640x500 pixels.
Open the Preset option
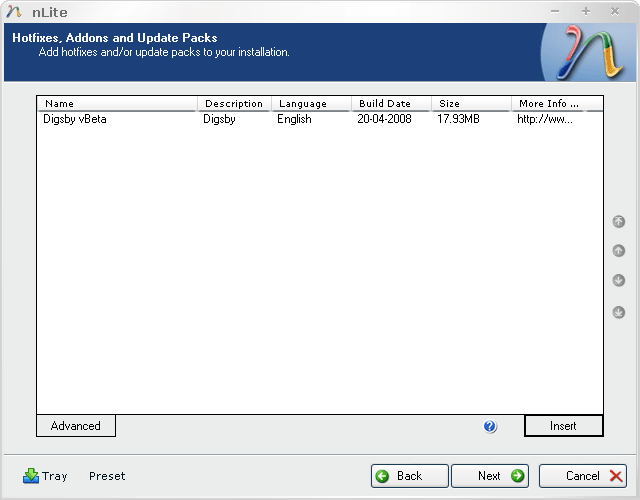[x=107, y=476]
